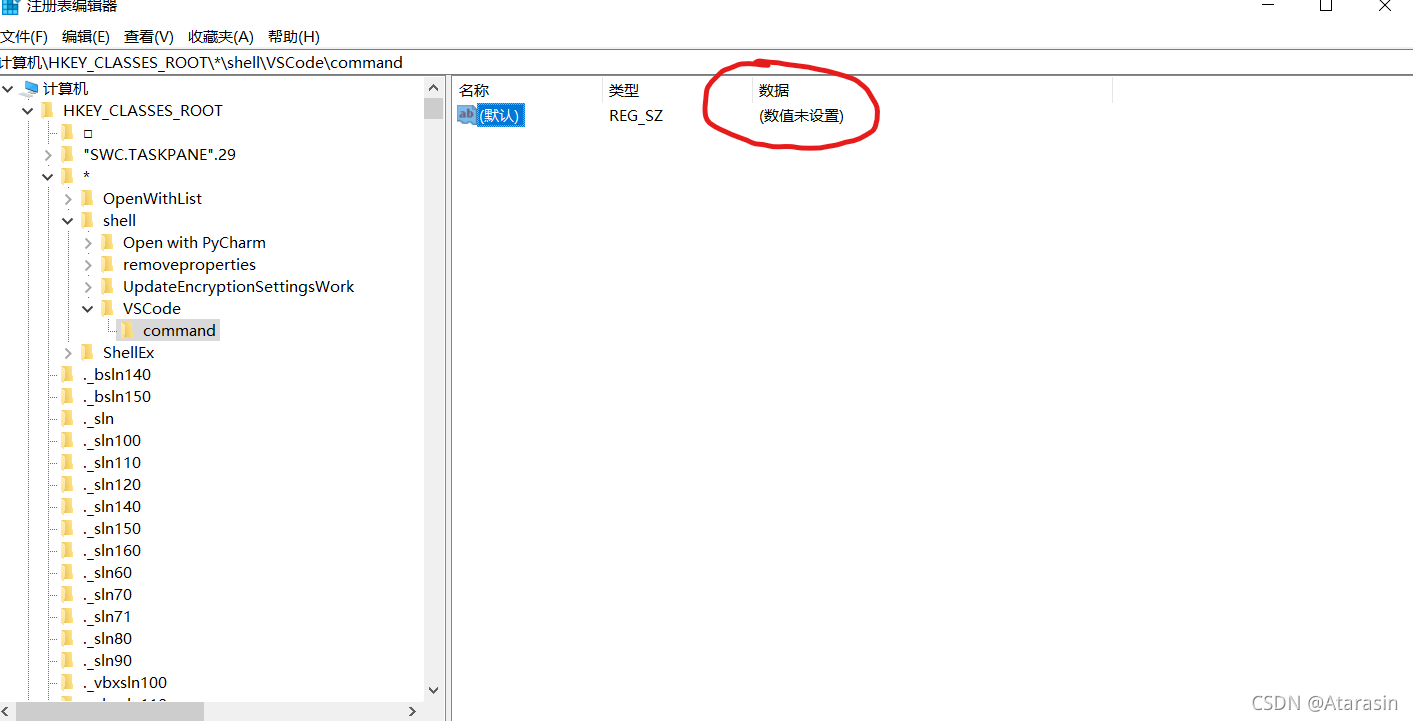The width and height of the screenshot is (1413, 721).
Task: Click the ._sln110 folder icon
Action: click(x=67, y=463)
